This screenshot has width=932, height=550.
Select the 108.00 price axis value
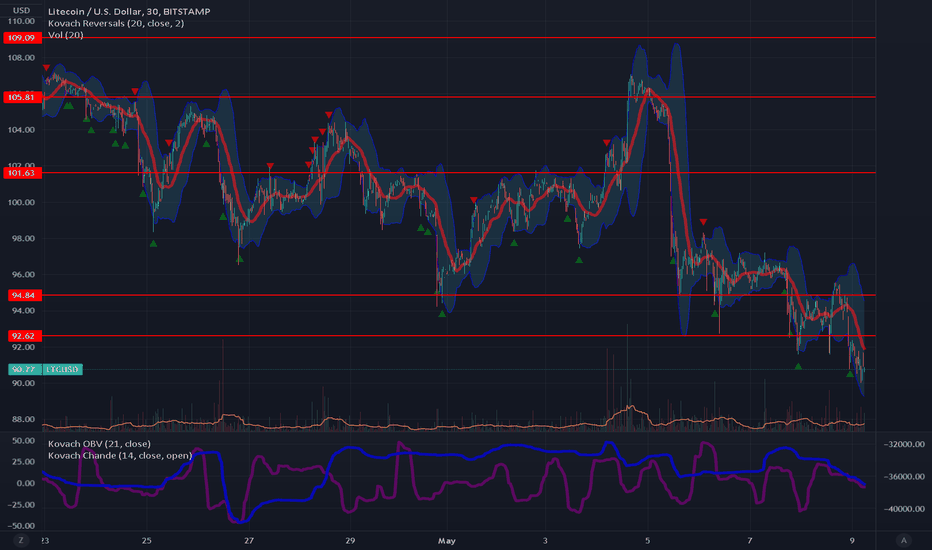(x=21, y=58)
